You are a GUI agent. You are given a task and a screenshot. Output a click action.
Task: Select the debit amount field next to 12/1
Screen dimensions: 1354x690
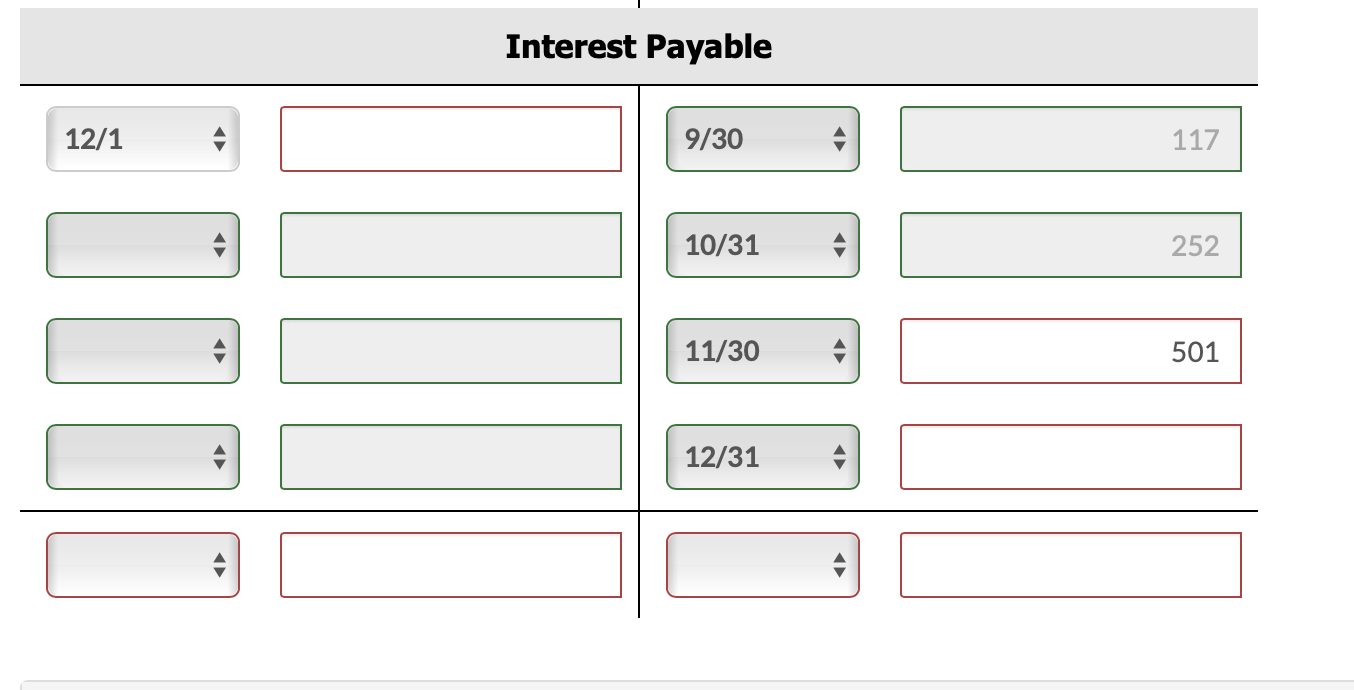coord(450,139)
